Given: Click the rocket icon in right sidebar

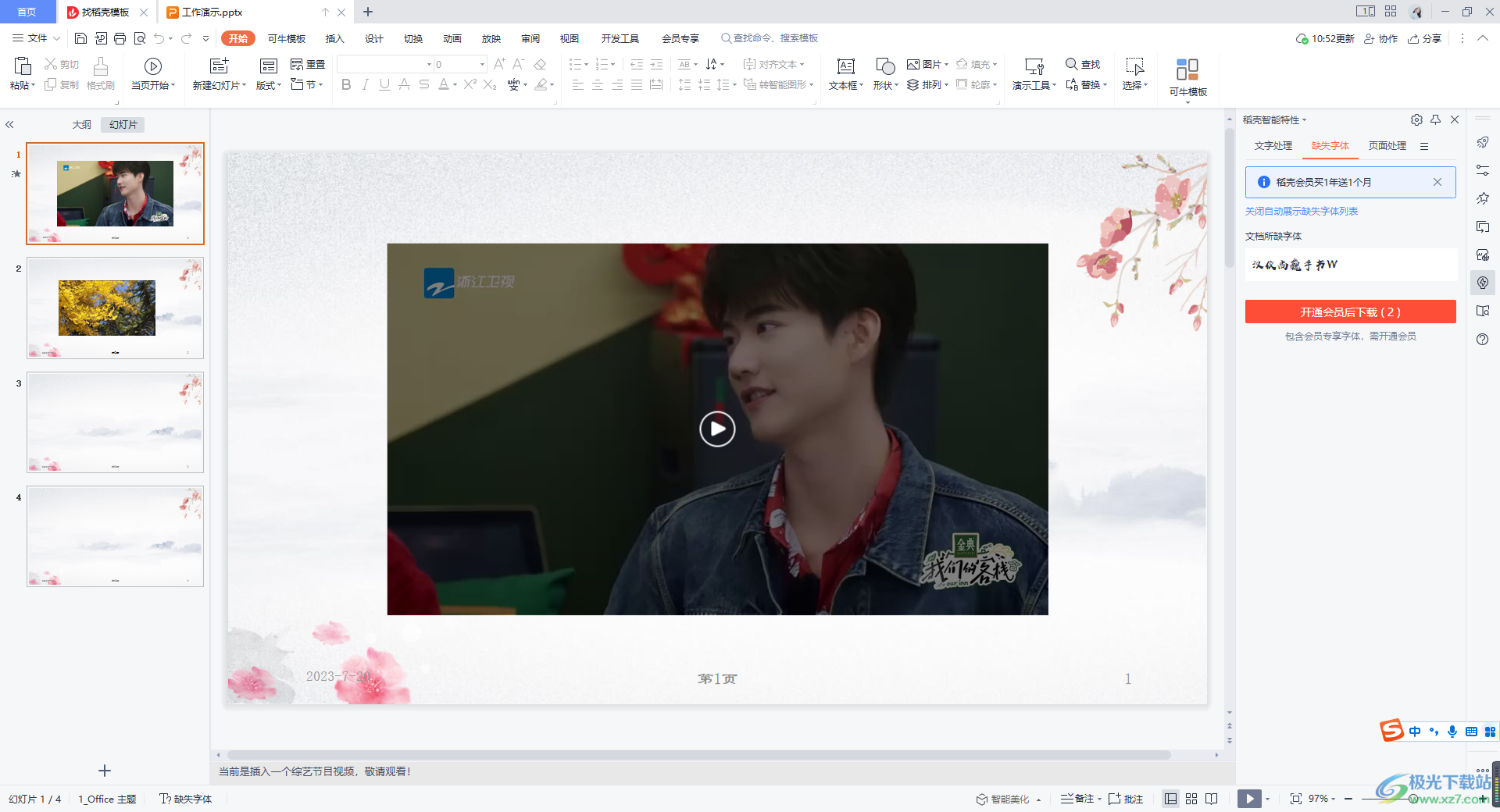Looking at the screenshot, I should click(1483, 142).
